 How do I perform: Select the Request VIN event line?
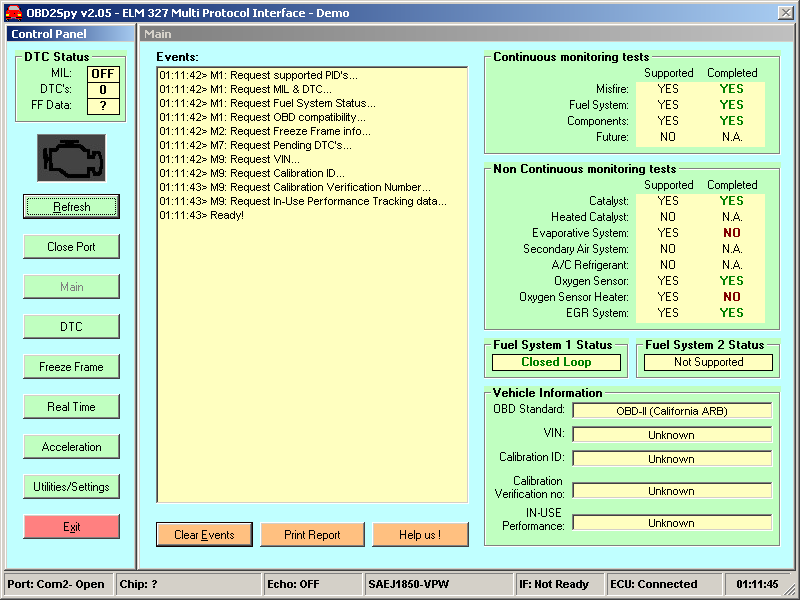(x=229, y=159)
